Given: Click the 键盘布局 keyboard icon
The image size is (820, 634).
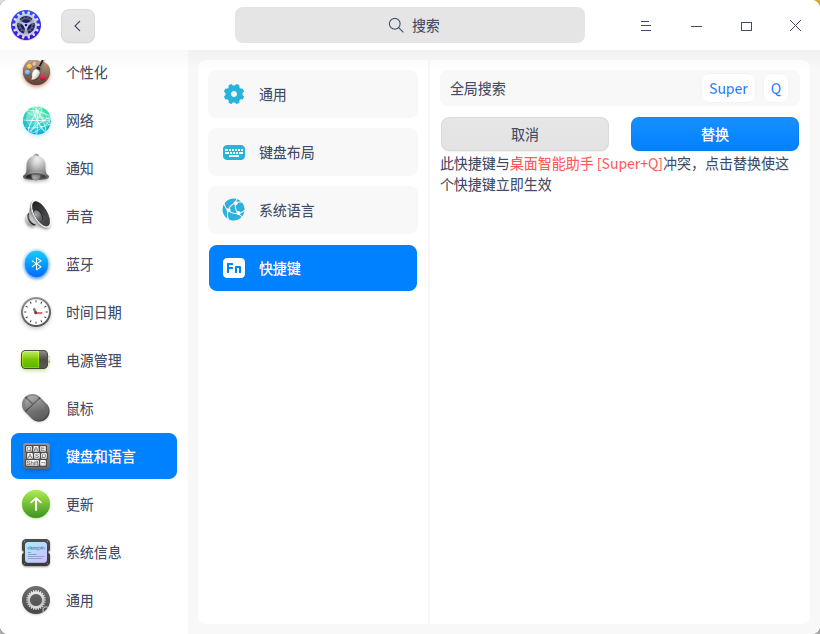Looking at the screenshot, I should point(234,152).
